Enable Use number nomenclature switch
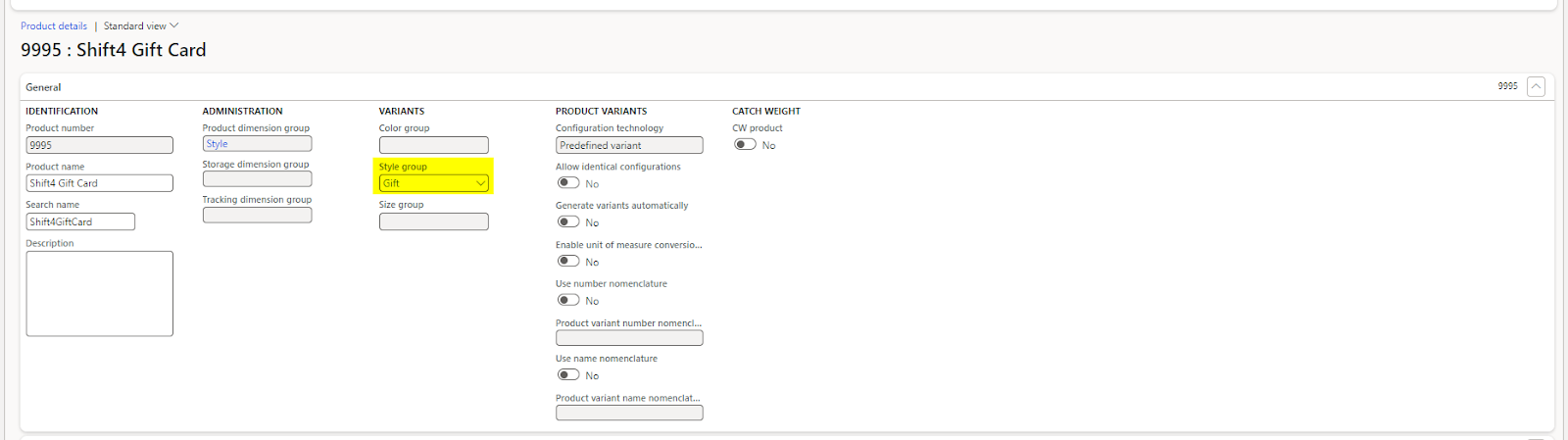The image size is (1568, 440). [x=568, y=301]
